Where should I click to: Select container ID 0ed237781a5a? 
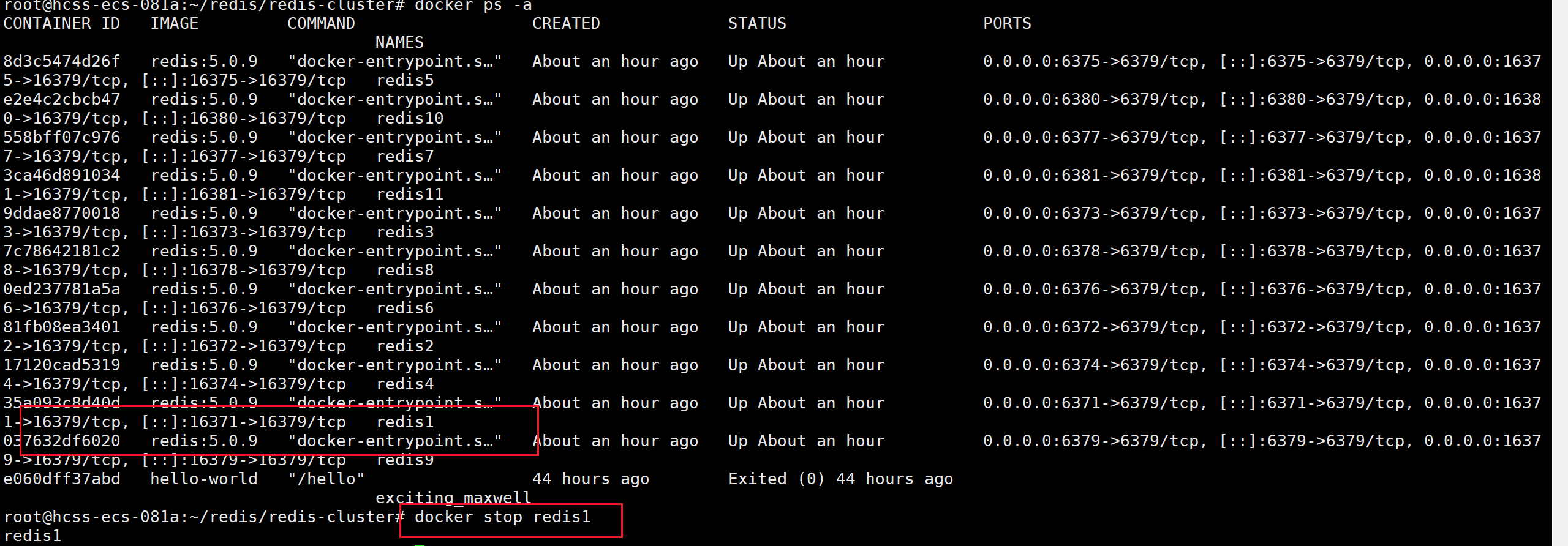(62, 290)
